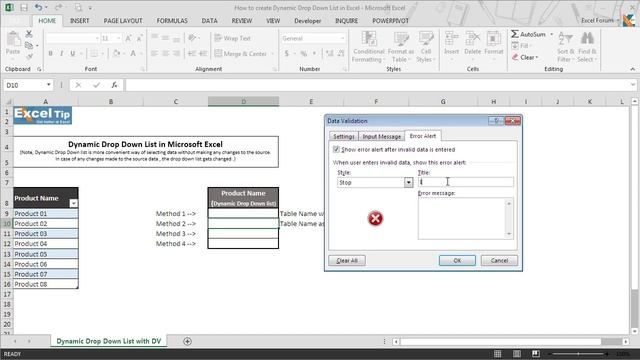This screenshot has height=360, width=640.
Task: Click the AutoSum sigma icon
Action: [x=515, y=34]
